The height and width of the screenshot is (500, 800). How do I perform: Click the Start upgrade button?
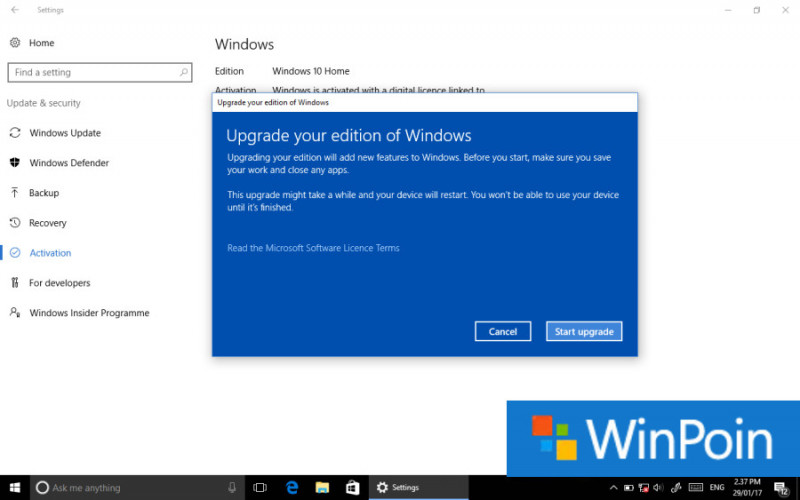click(584, 331)
